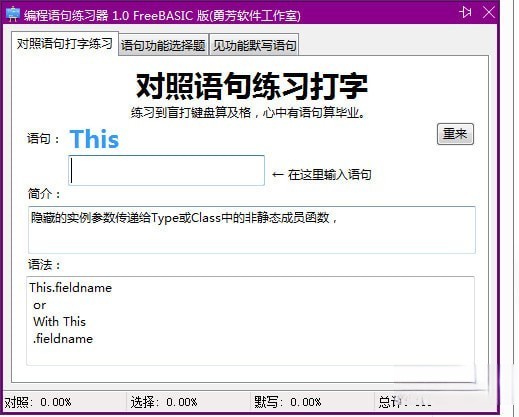This screenshot has width=519, height=417.
Task: Click status bar entry 对照: 0.00%
Action: click(x=38, y=402)
